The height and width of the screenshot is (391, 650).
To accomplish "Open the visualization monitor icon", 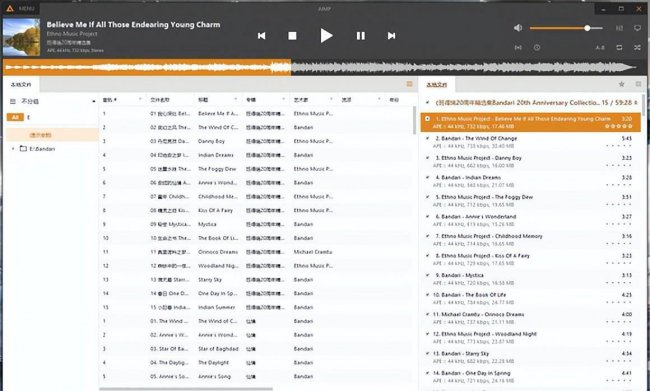I will pos(638,28).
